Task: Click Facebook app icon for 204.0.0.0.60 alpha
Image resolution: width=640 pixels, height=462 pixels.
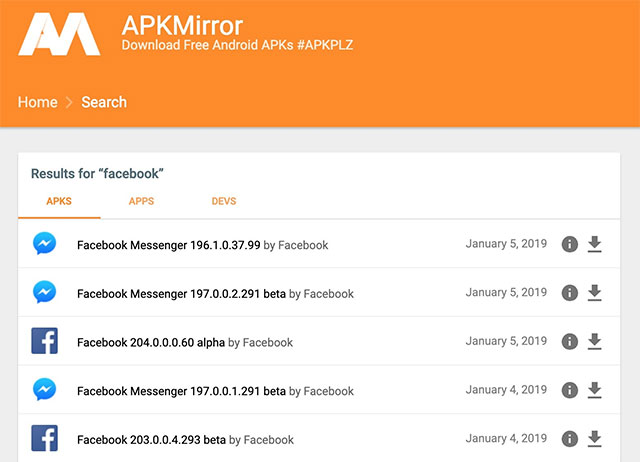Action: coord(44,341)
